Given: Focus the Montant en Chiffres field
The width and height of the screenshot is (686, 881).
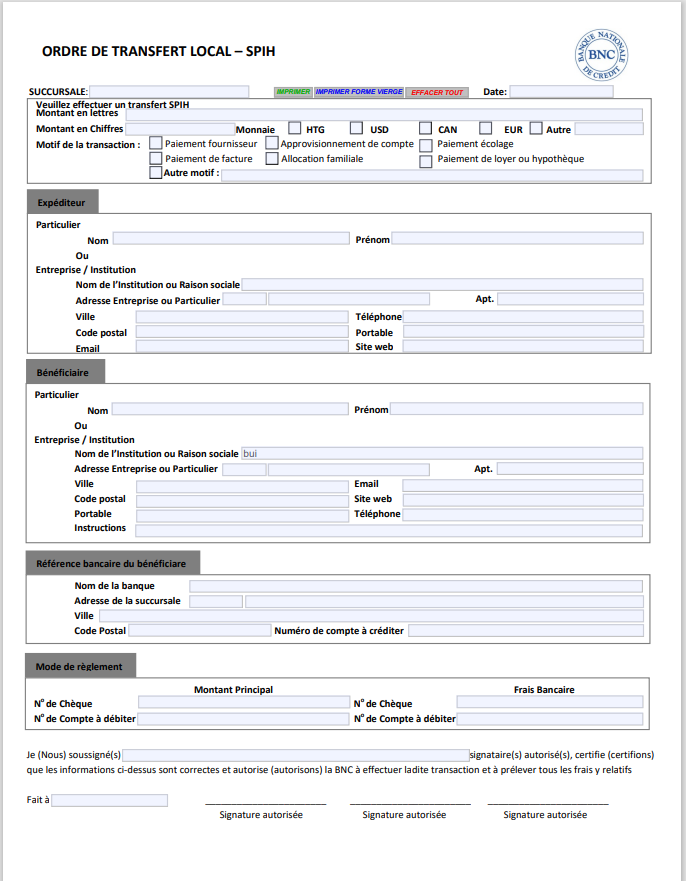Looking at the screenshot, I should pos(180,129).
